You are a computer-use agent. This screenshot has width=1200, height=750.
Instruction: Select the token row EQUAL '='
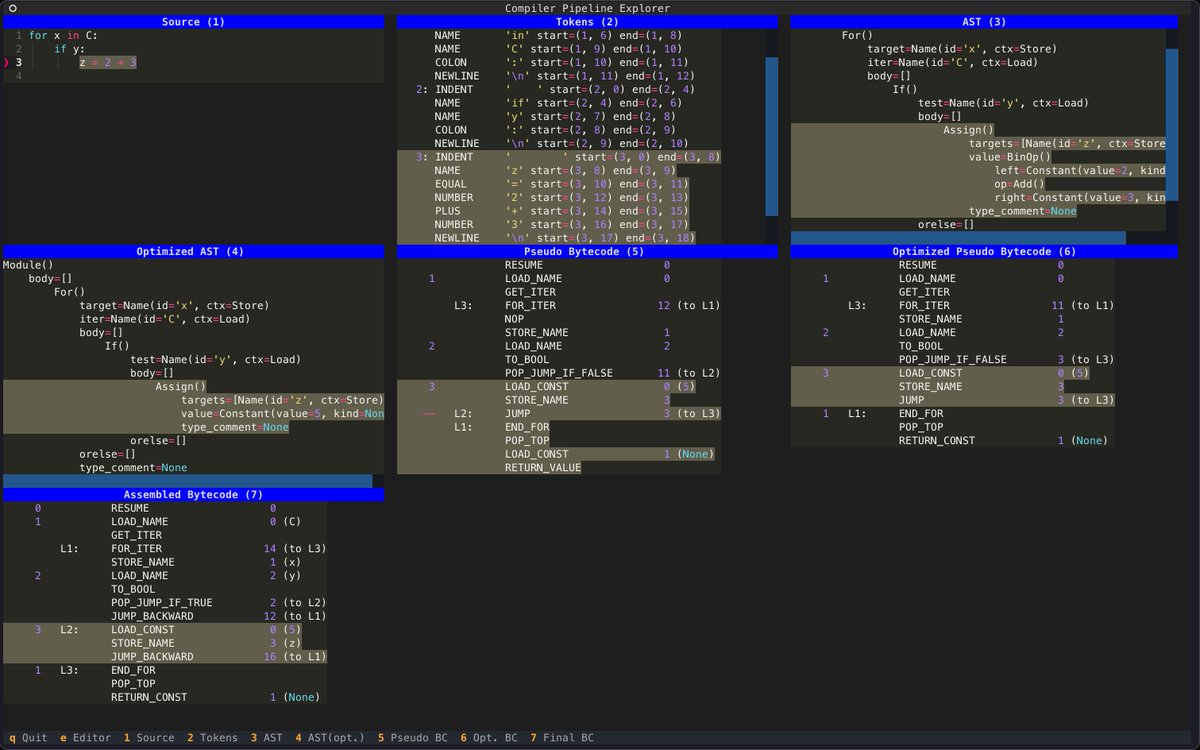(557, 184)
